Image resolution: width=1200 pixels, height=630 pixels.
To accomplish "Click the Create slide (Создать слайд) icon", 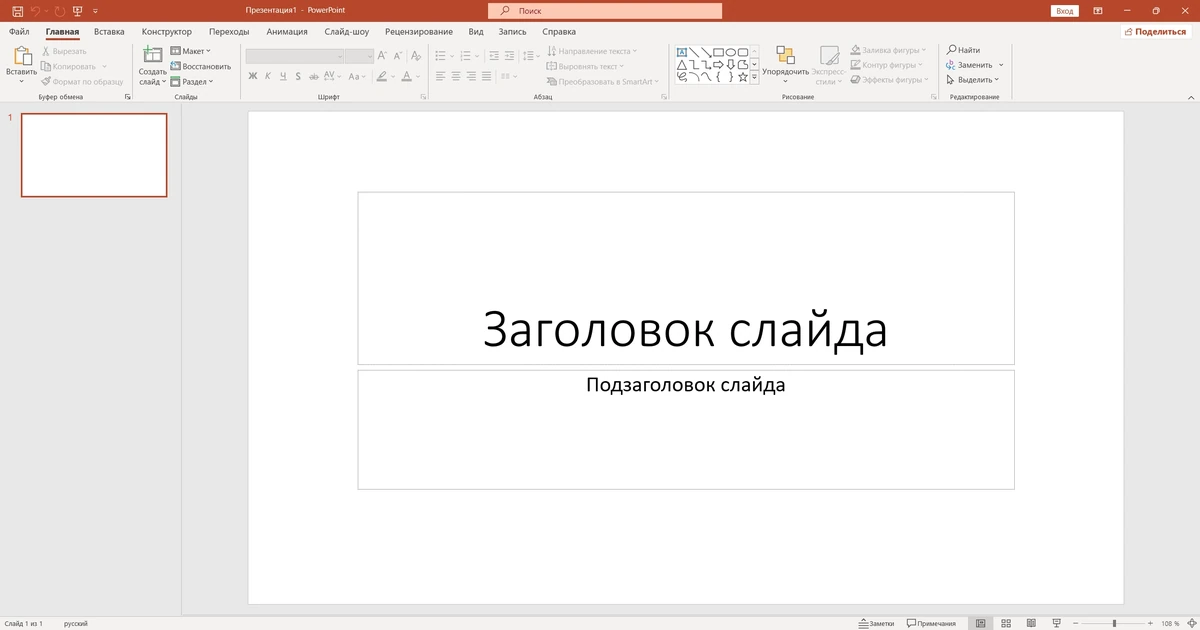I will (153, 56).
